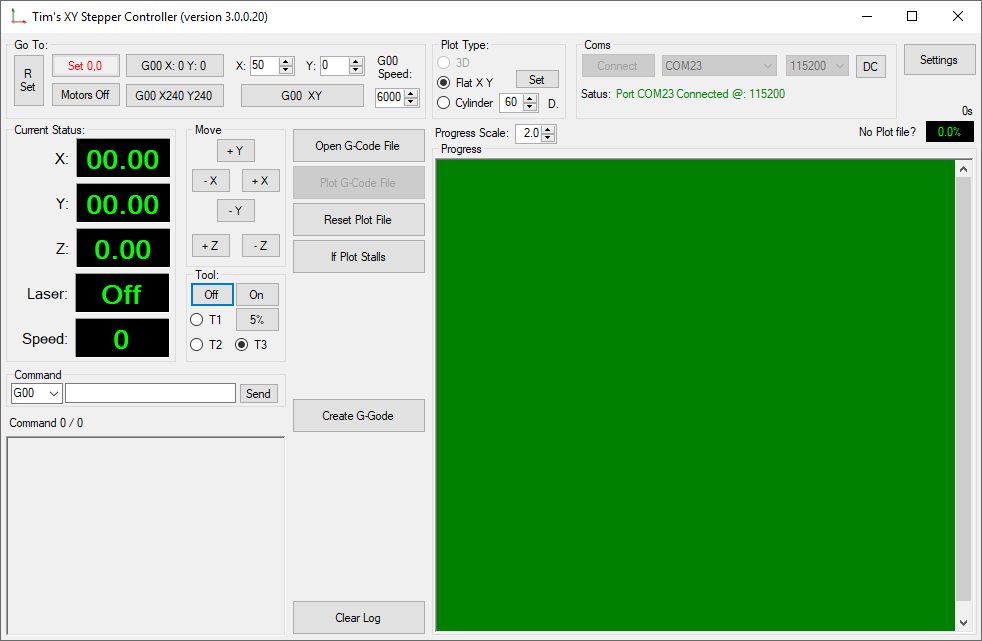This screenshot has width=982, height=641.
Task: Click the app icon in title bar
Action: point(18,17)
